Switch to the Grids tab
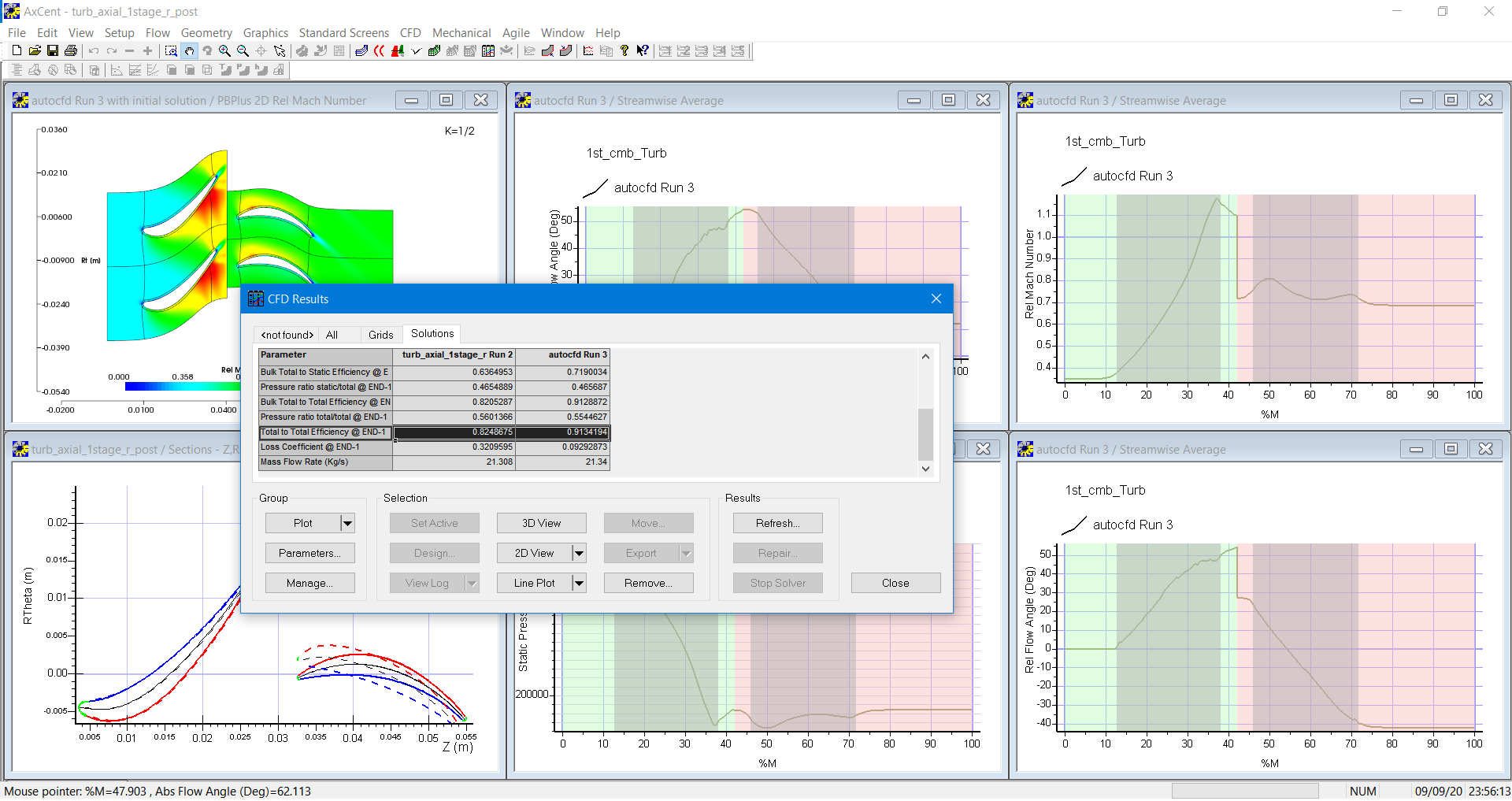The image size is (1512, 801). [x=380, y=335]
